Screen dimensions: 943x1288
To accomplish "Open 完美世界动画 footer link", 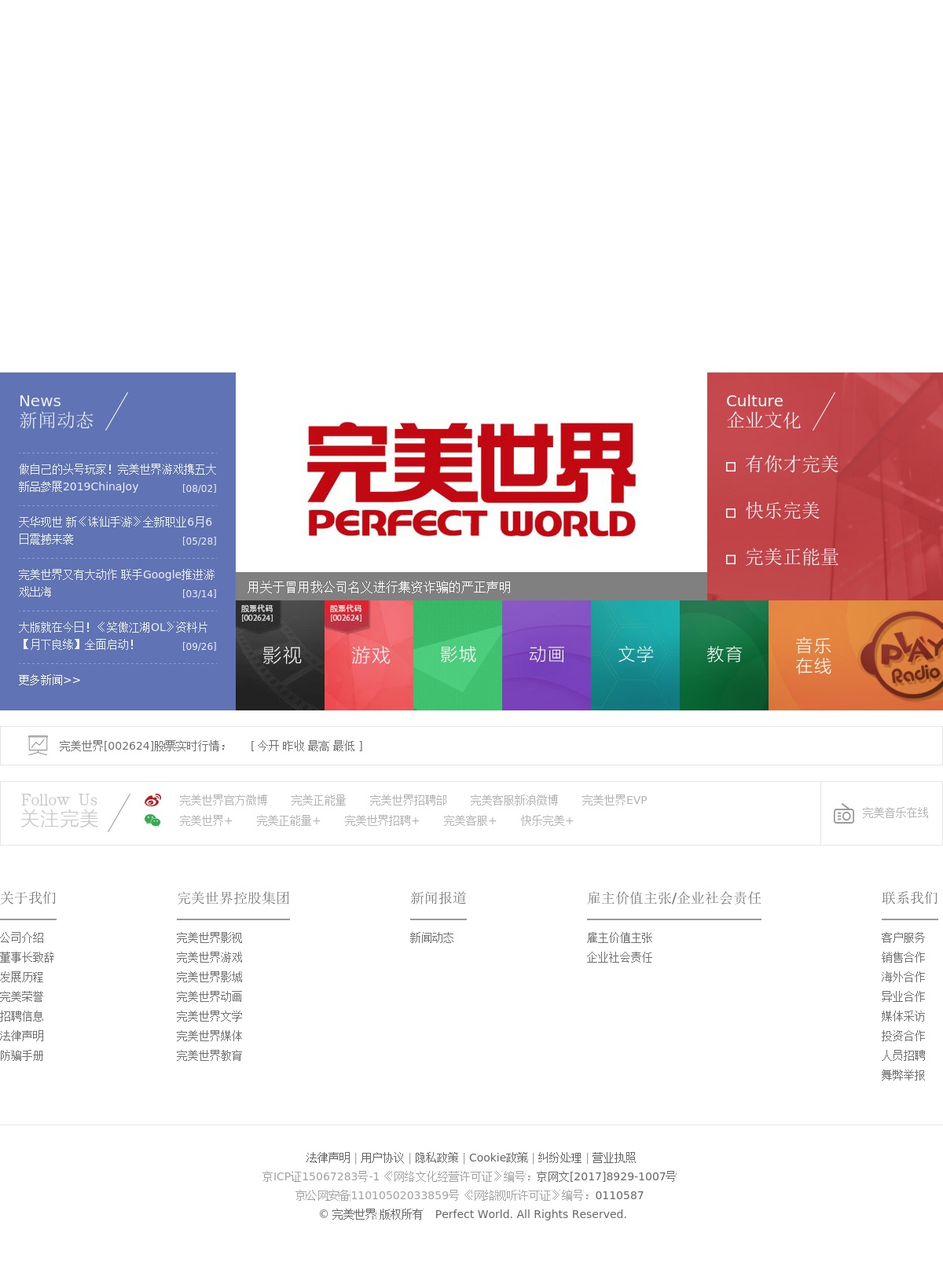I will tap(210, 996).
